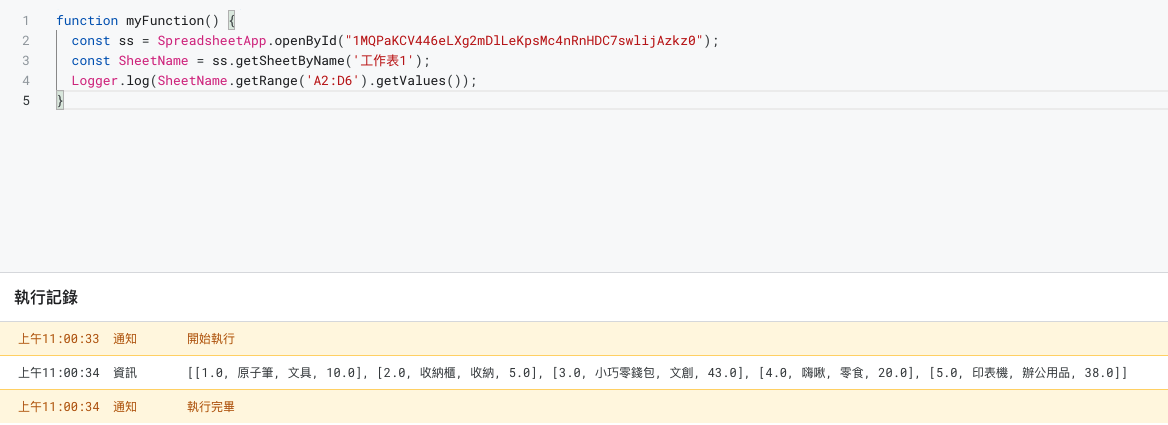Click the closing brace on line 5
The image size is (1168, 425).
click(60, 100)
